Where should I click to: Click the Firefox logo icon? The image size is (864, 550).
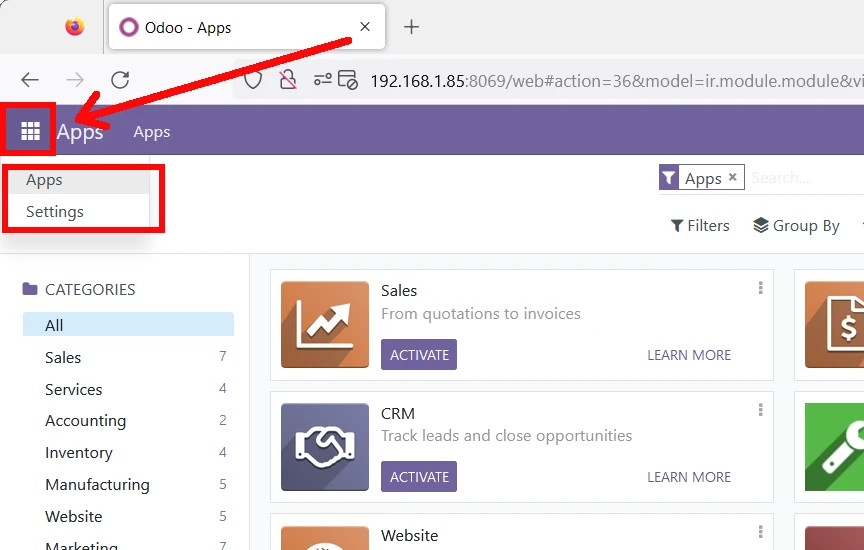(75, 26)
